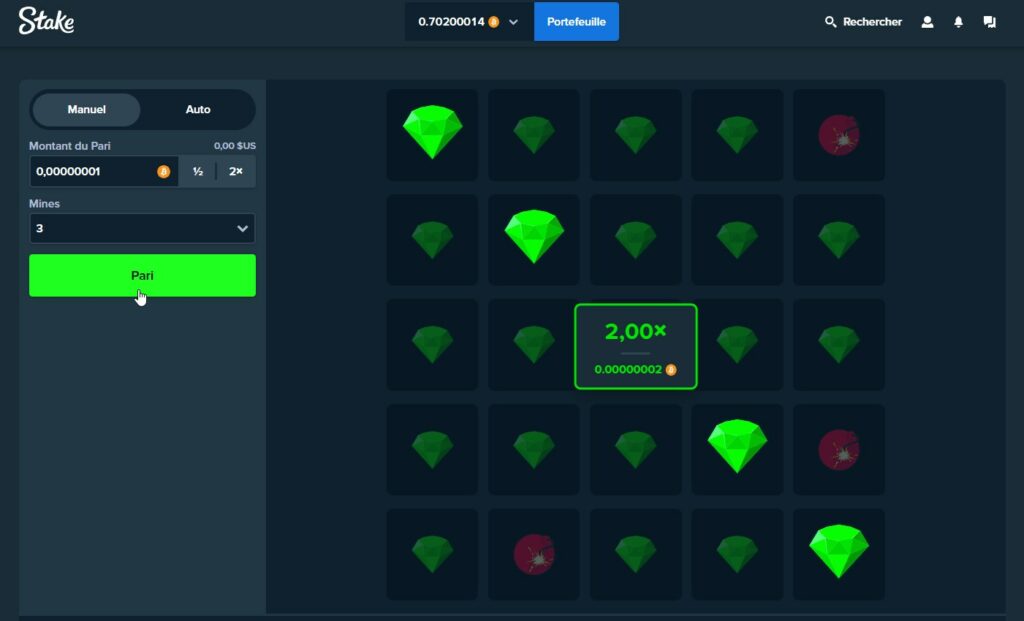Screen dimensions: 1024x621
Task: Click the Stake logo
Action: pos(46,21)
